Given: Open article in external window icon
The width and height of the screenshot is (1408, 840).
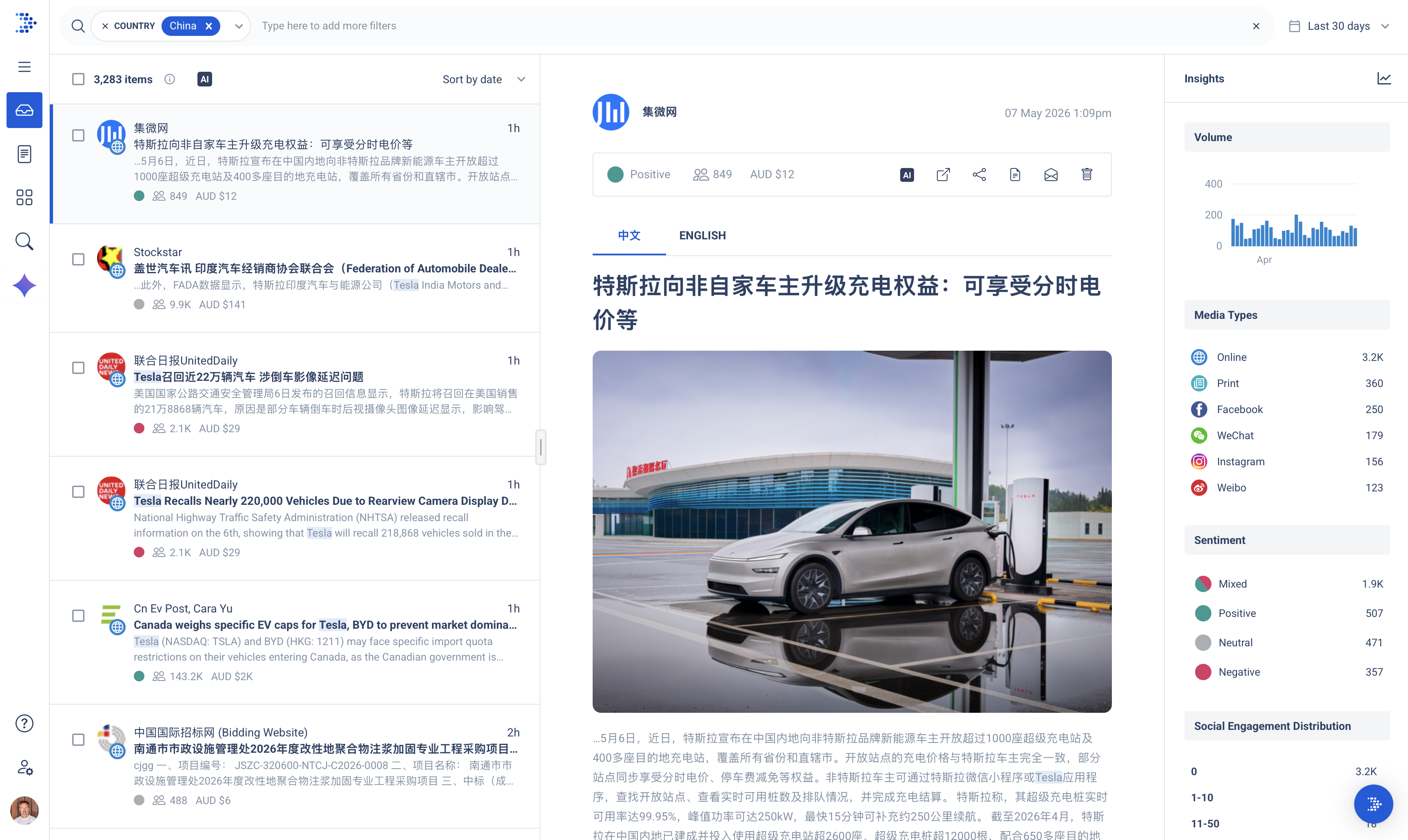Looking at the screenshot, I should pyautogui.click(x=943, y=175).
